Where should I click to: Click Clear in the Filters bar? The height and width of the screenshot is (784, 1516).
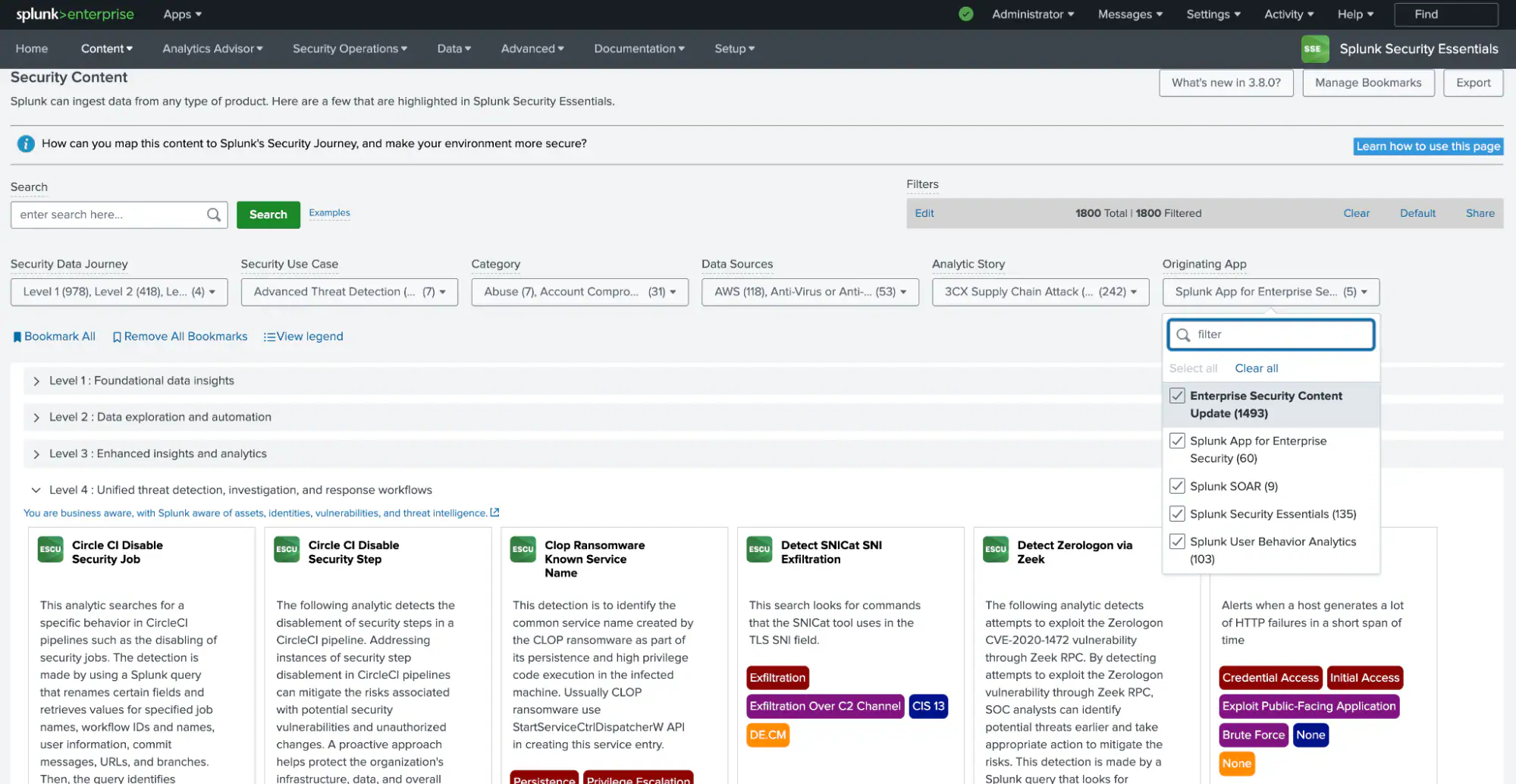tap(1356, 213)
